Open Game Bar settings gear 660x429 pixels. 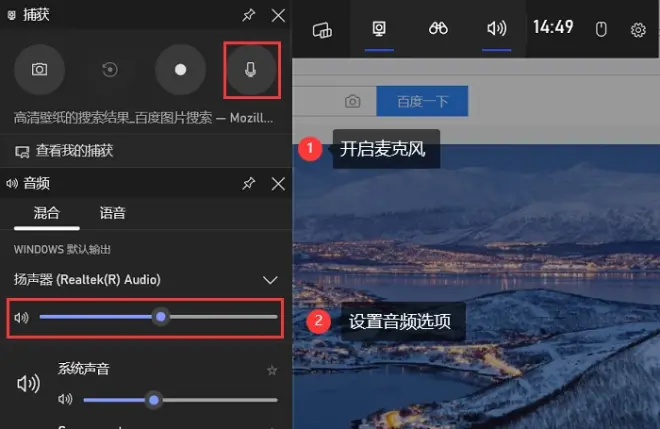tap(638, 30)
